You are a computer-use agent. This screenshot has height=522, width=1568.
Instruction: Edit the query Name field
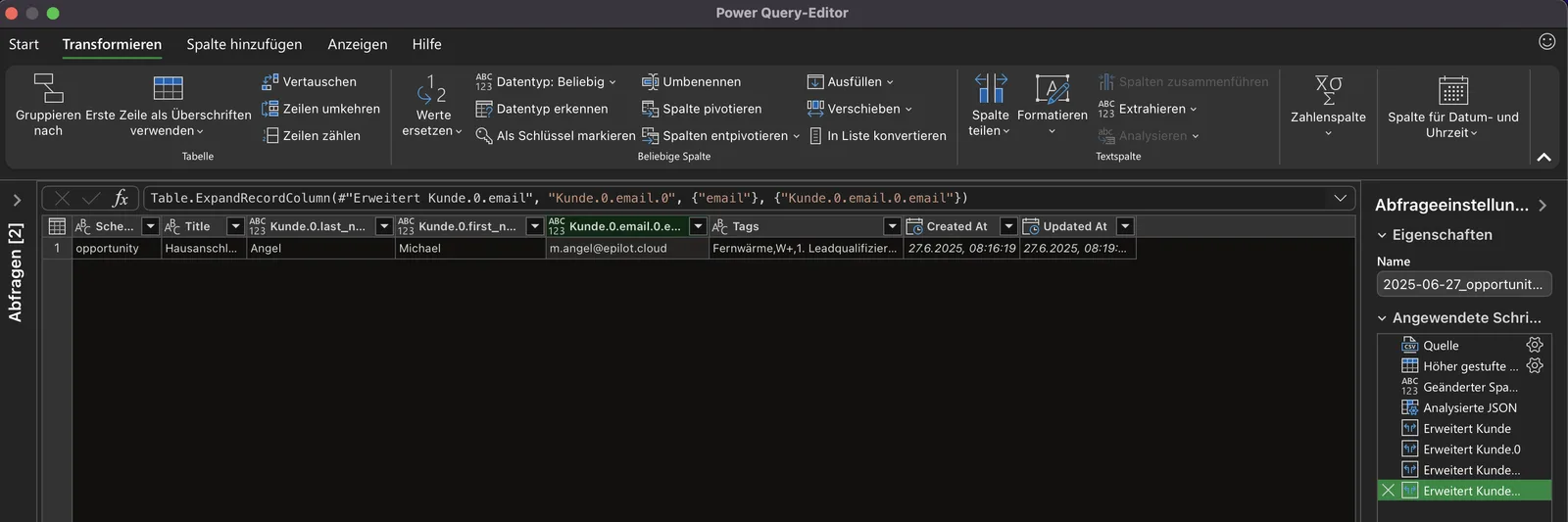point(1464,284)
